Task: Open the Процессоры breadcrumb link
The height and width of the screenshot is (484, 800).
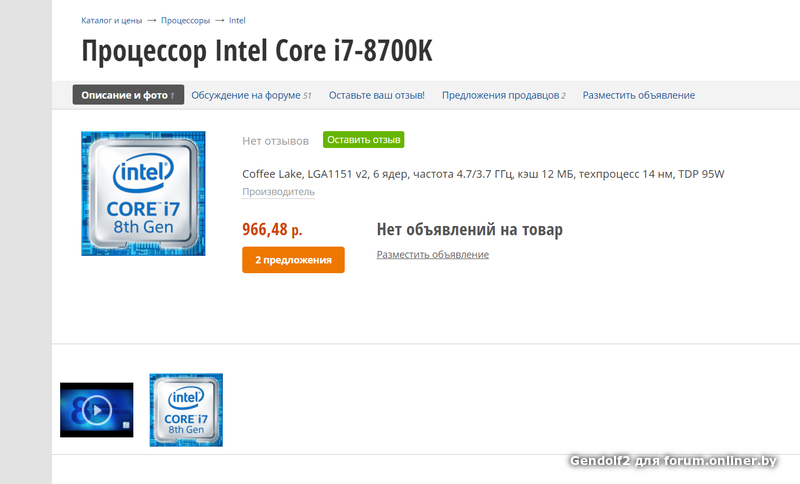Action: point(185,20)
